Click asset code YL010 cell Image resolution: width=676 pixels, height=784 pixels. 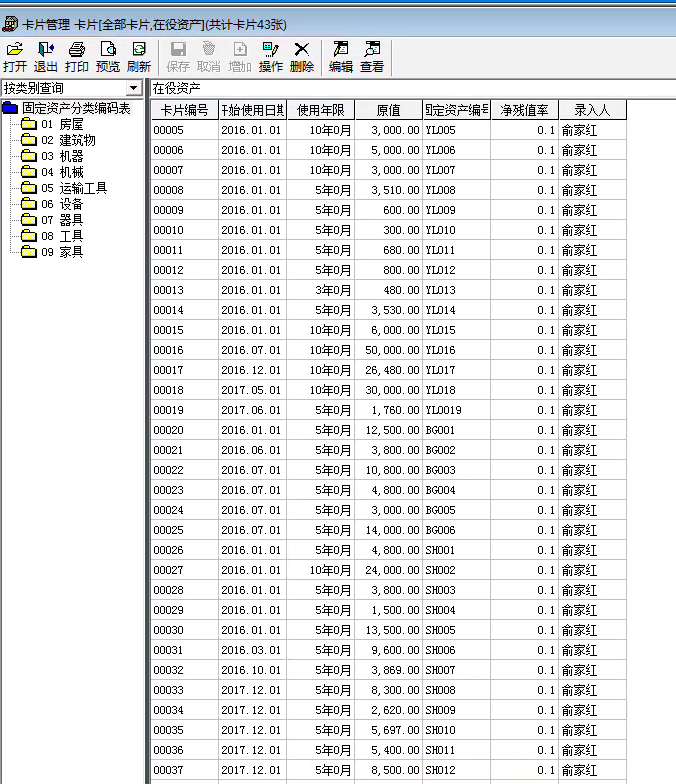pos(456,230)
